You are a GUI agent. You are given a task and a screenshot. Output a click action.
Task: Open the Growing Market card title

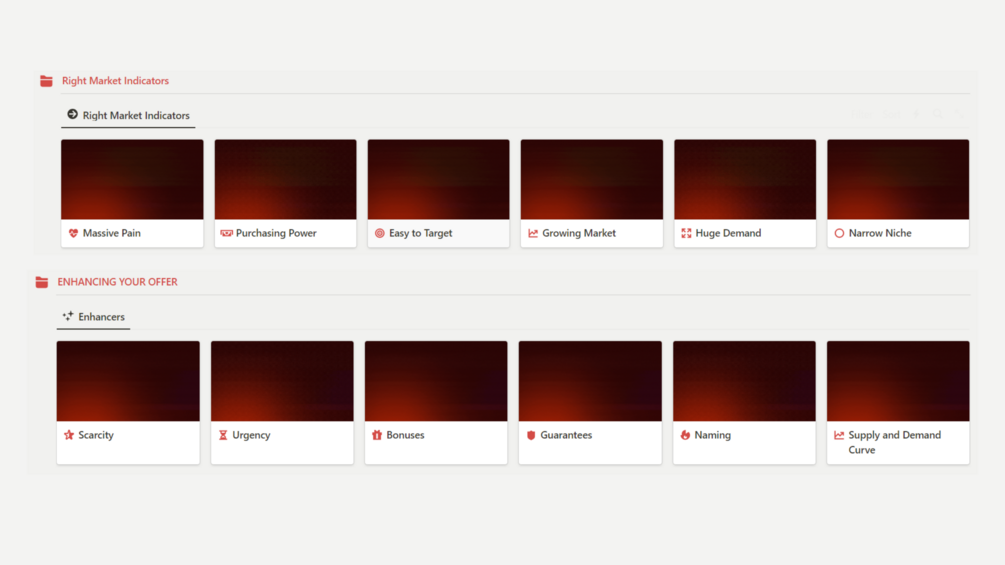coord(579,233)
